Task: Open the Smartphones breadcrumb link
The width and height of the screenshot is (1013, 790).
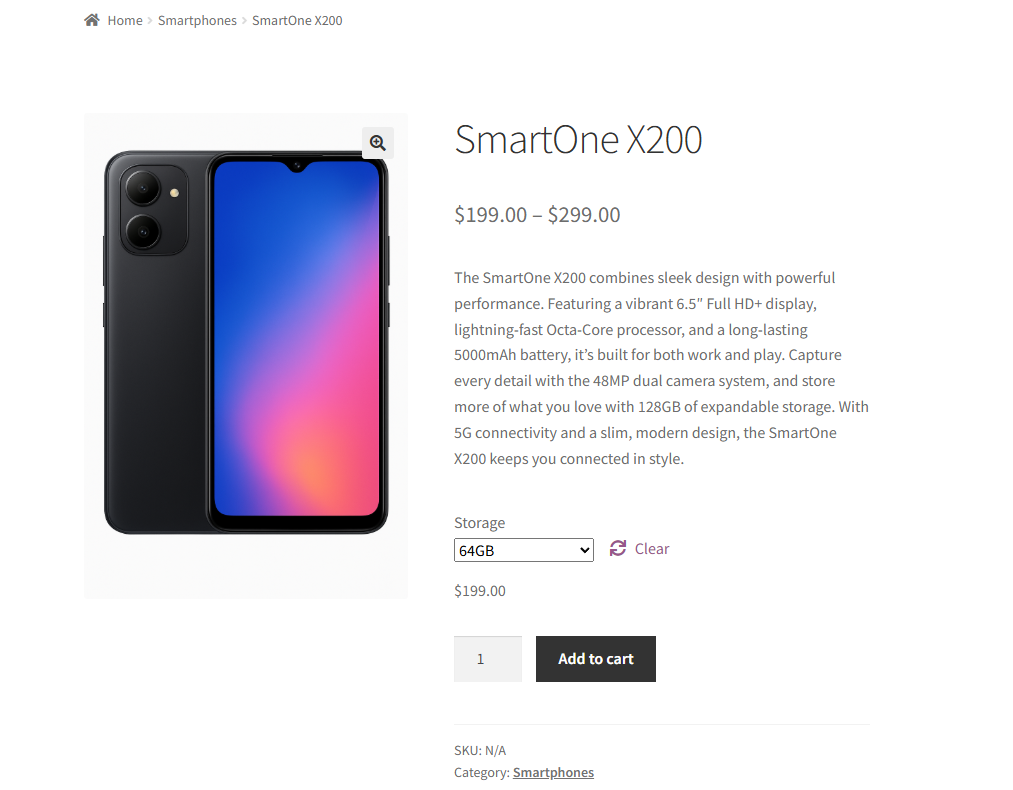Action: [197, 21]
